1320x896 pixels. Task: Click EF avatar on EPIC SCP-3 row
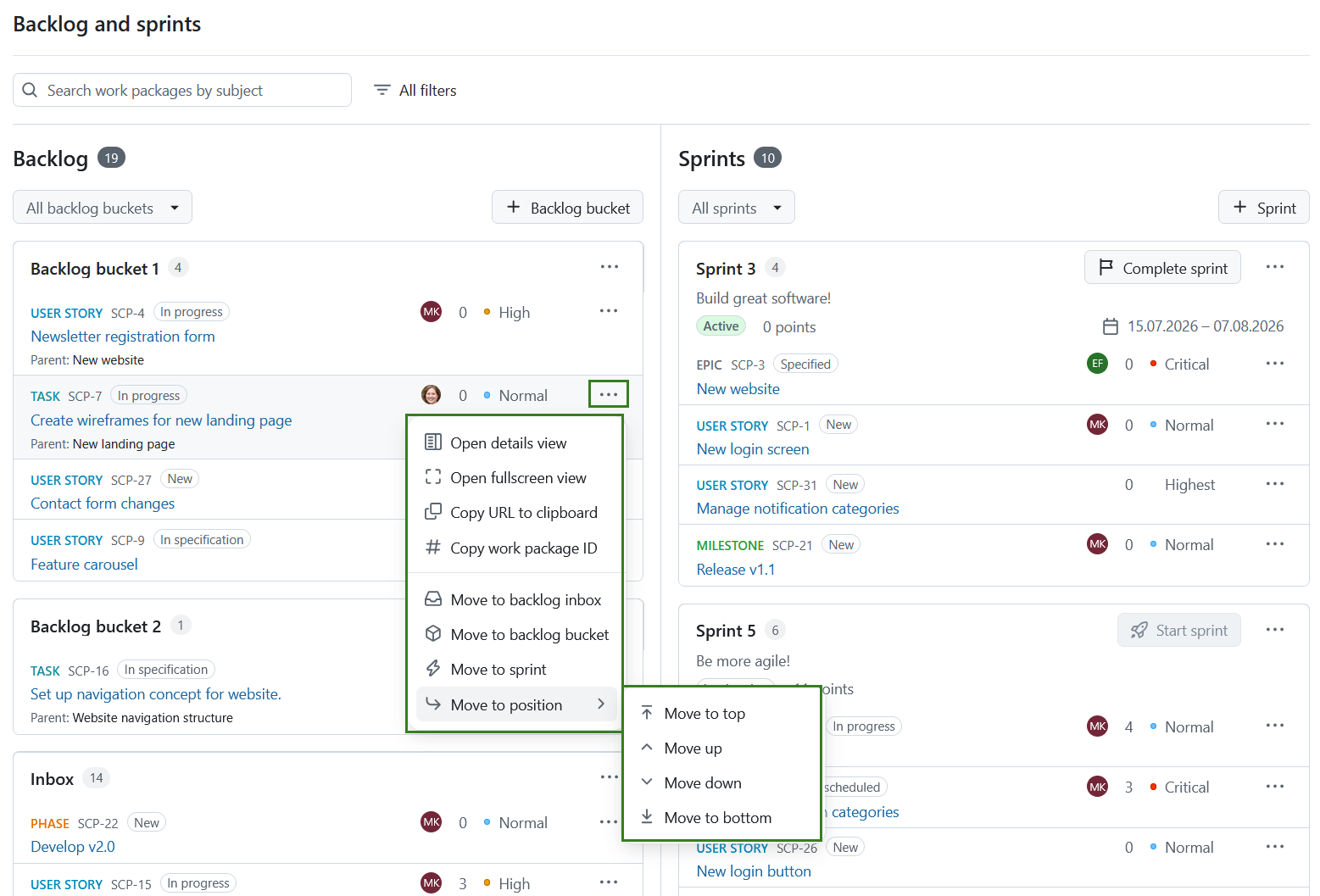1098,364
